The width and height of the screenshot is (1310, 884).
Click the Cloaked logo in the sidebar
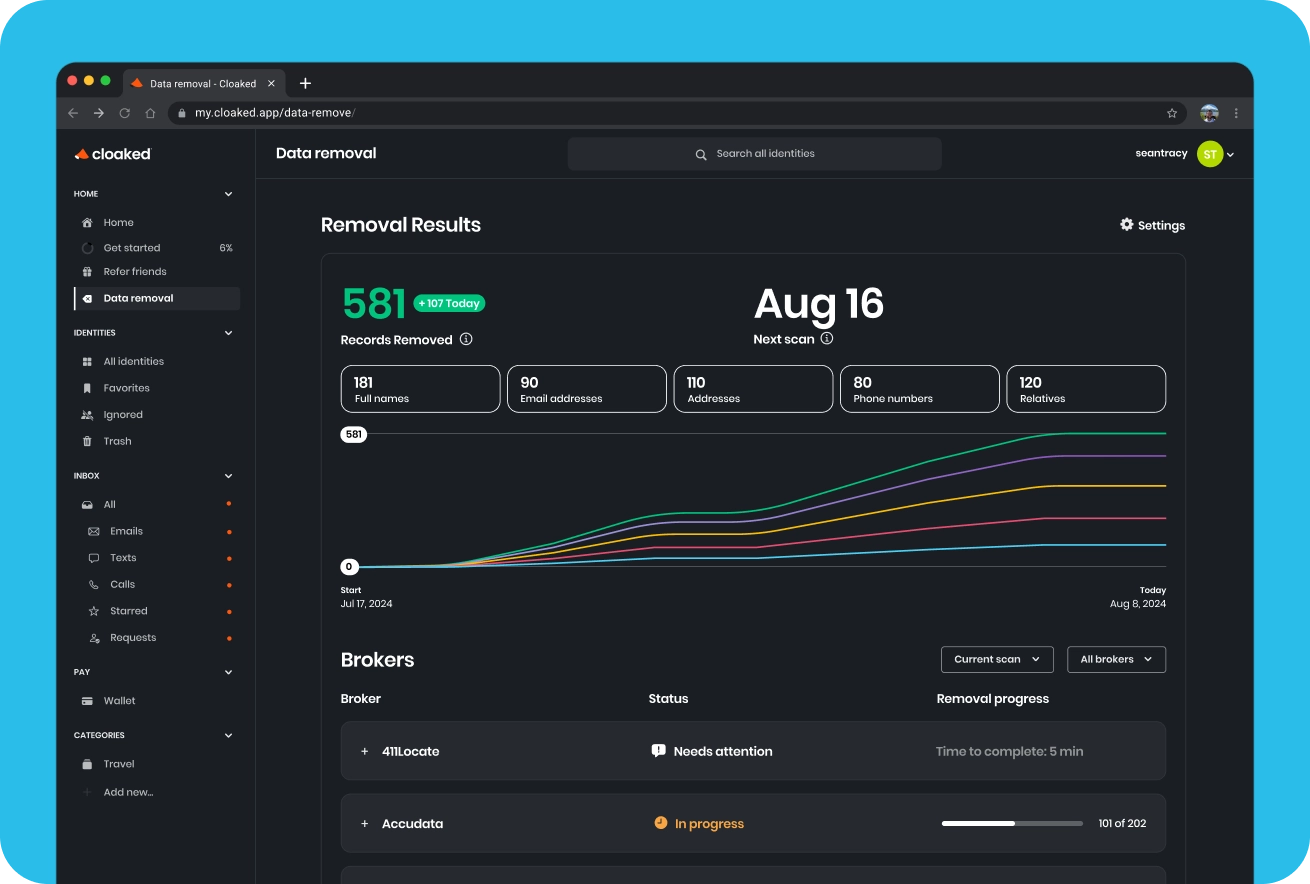[x=113, y=153]
